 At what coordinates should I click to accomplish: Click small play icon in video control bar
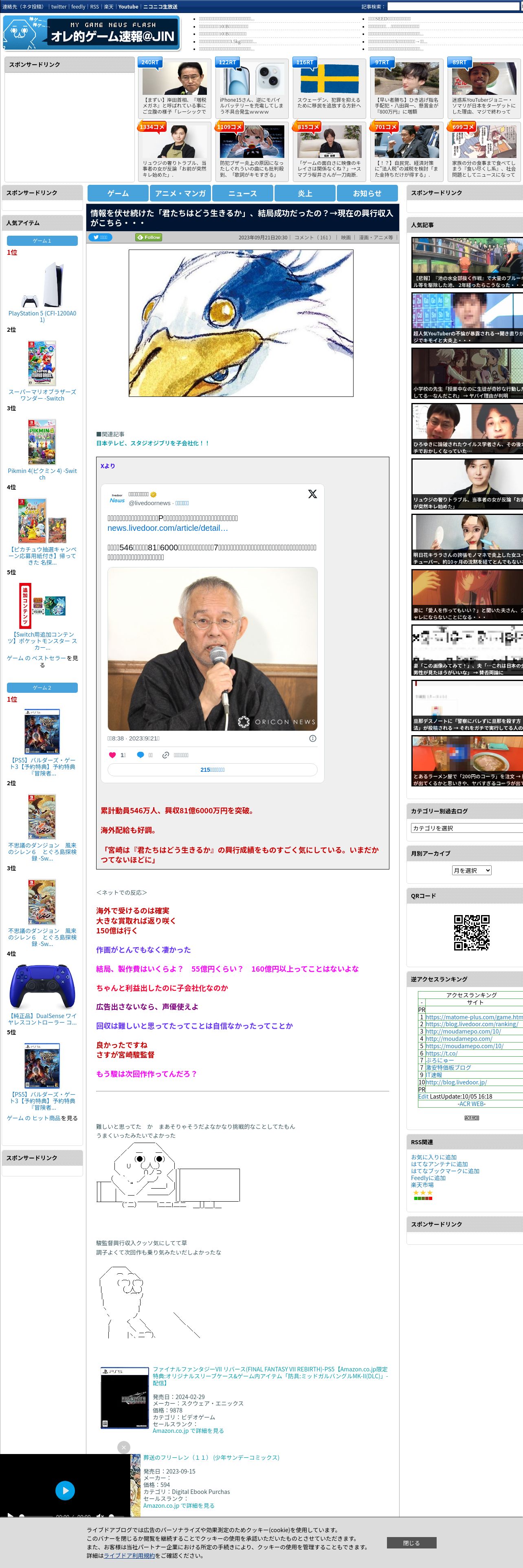pos(10,1516)
